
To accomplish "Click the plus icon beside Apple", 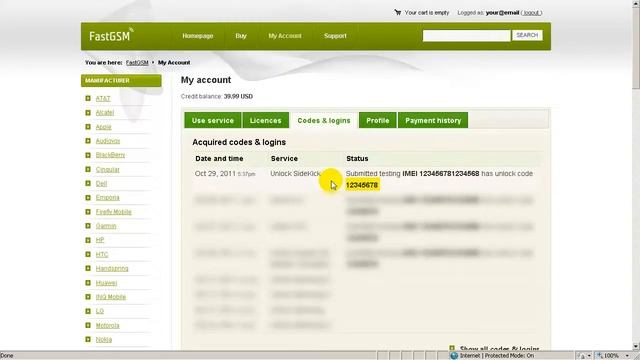I will (x=88, y=127).
